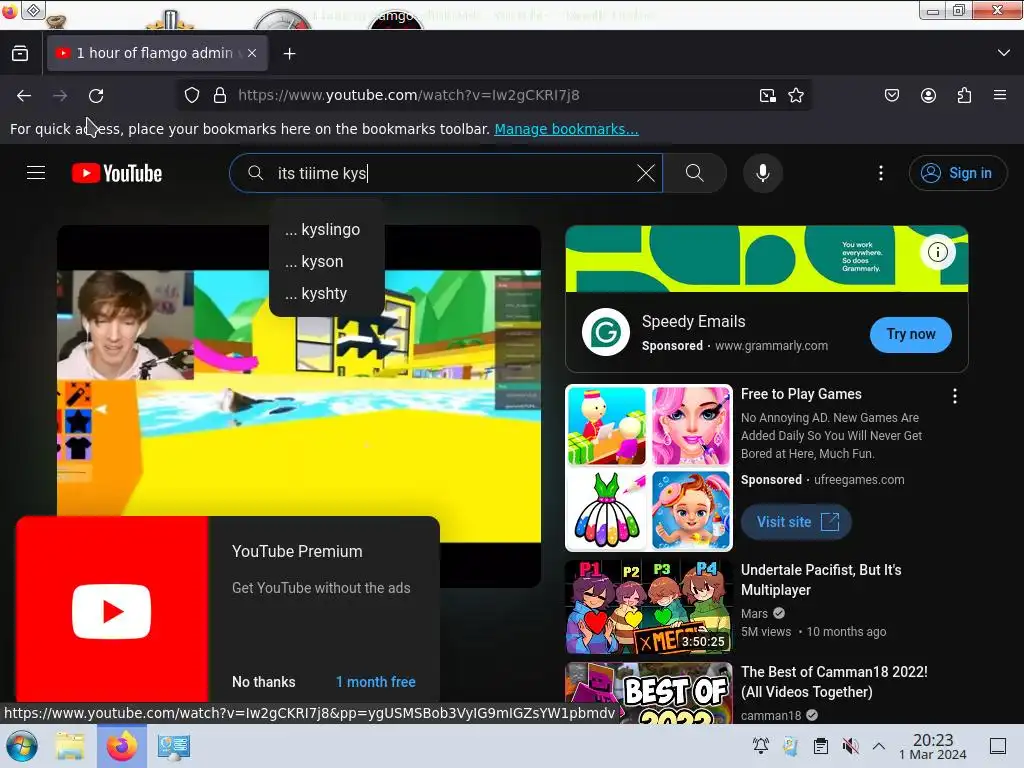
Task: Open a new tab with the plus icon
Action: tap(289, 54)
